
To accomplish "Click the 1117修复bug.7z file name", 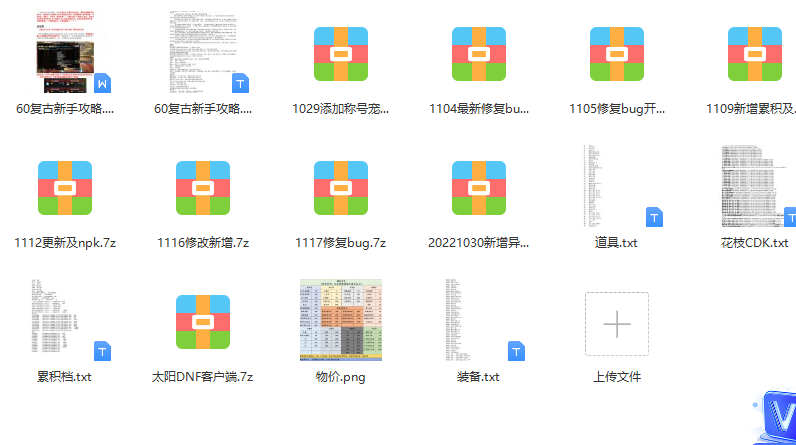I will 341,243.
